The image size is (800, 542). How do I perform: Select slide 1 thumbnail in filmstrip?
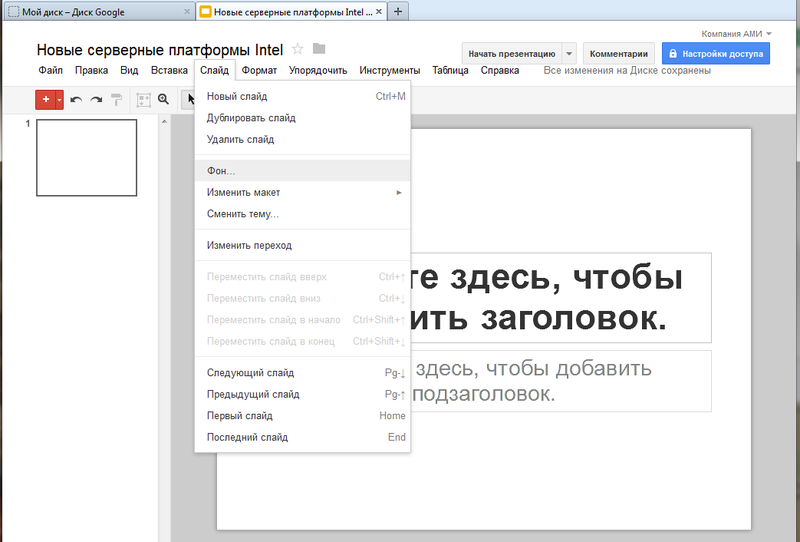pyautogui.click(x=86, y=158)
